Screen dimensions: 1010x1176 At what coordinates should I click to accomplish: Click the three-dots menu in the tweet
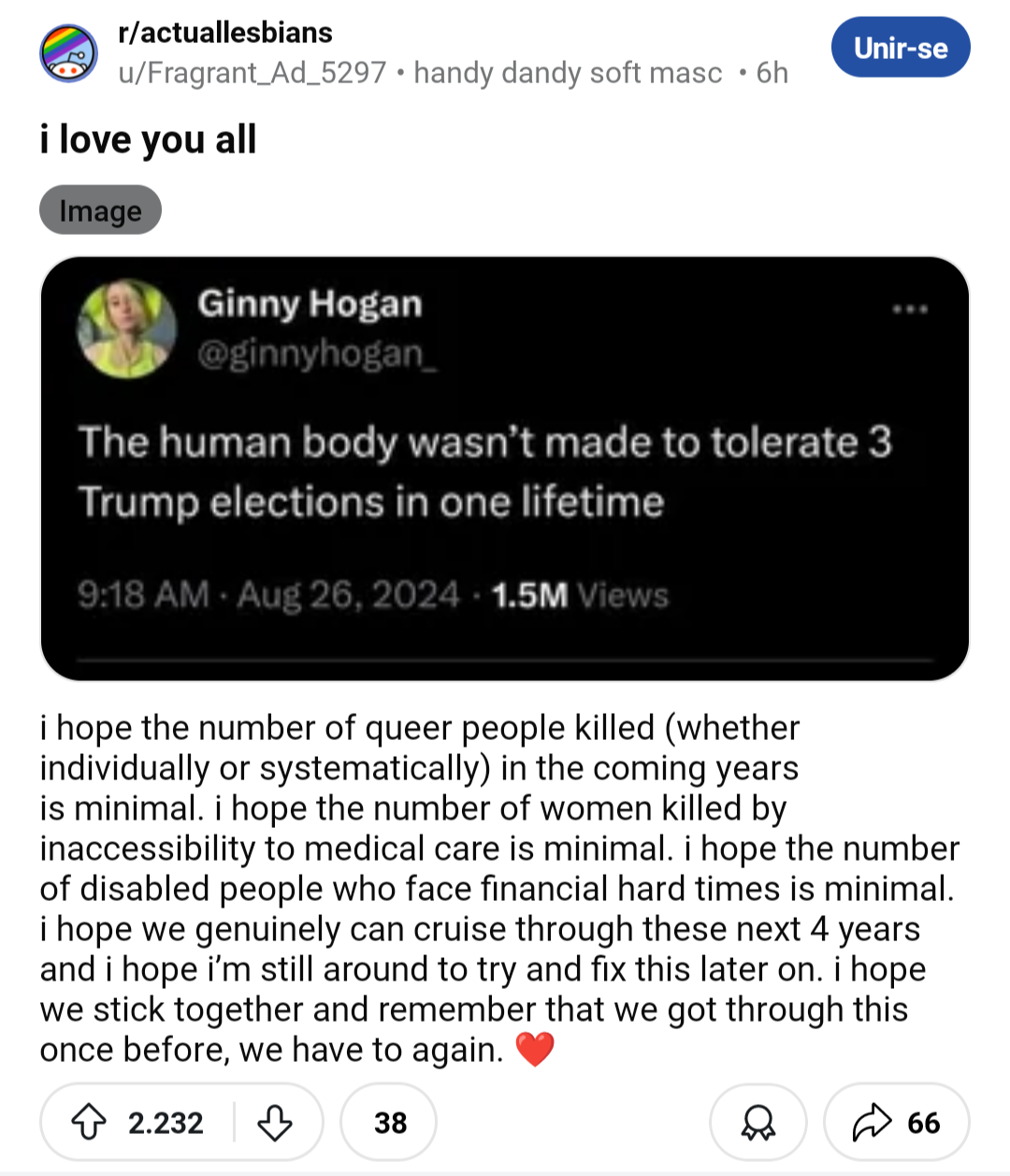[909, 309]
